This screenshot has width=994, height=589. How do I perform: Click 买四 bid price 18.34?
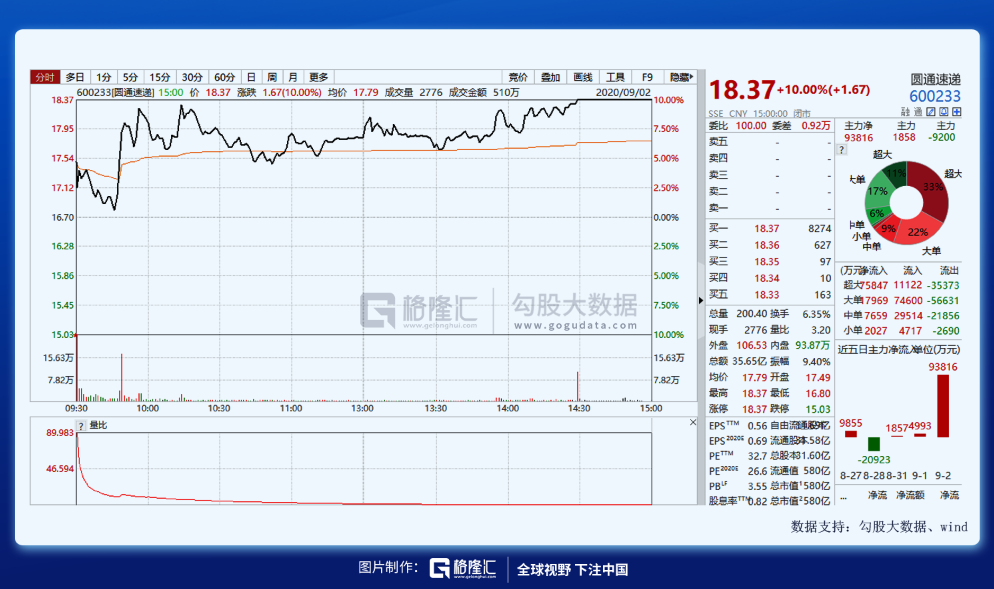tap(766, 278)
